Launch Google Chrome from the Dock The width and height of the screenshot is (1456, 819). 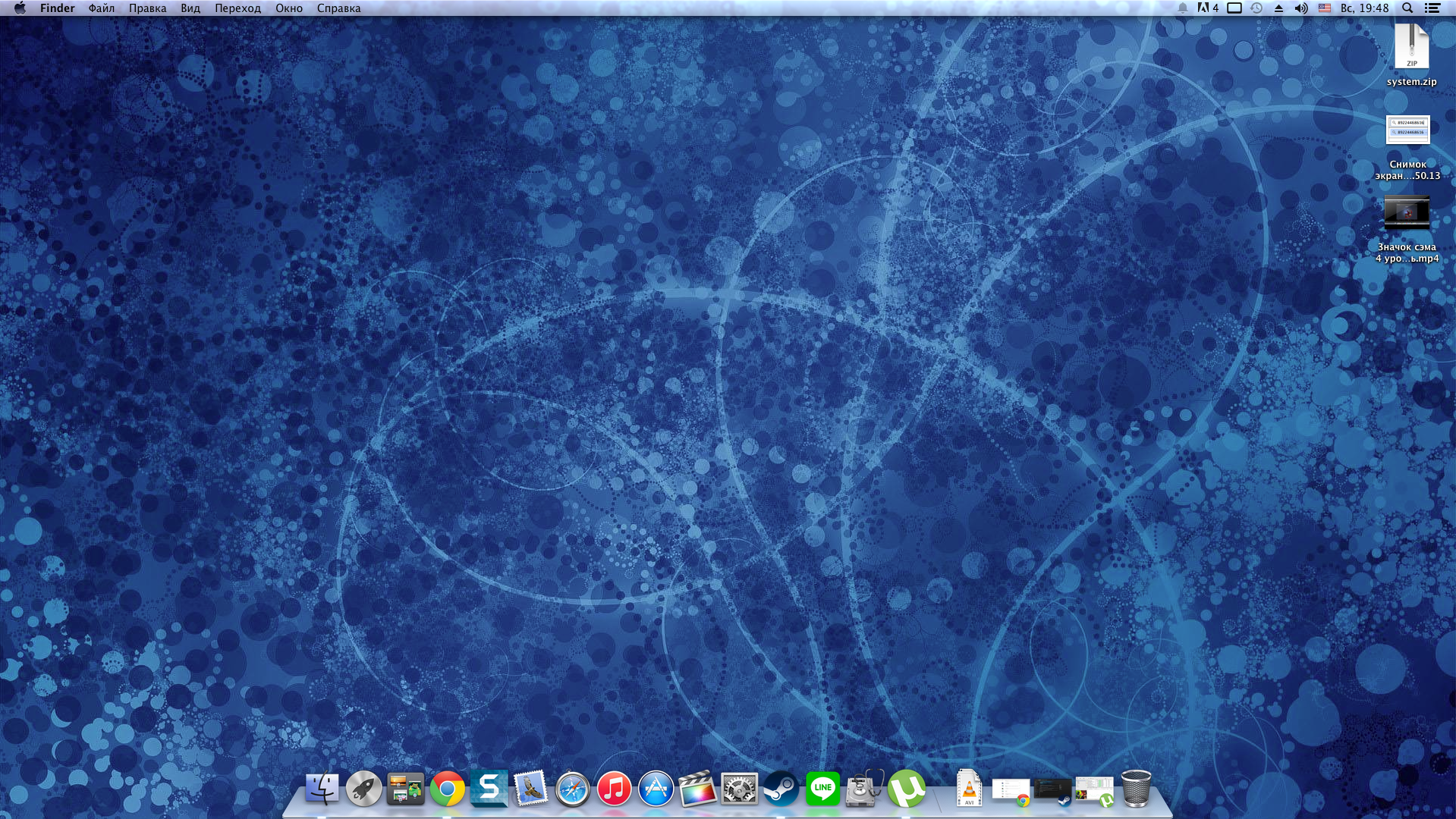448,789
